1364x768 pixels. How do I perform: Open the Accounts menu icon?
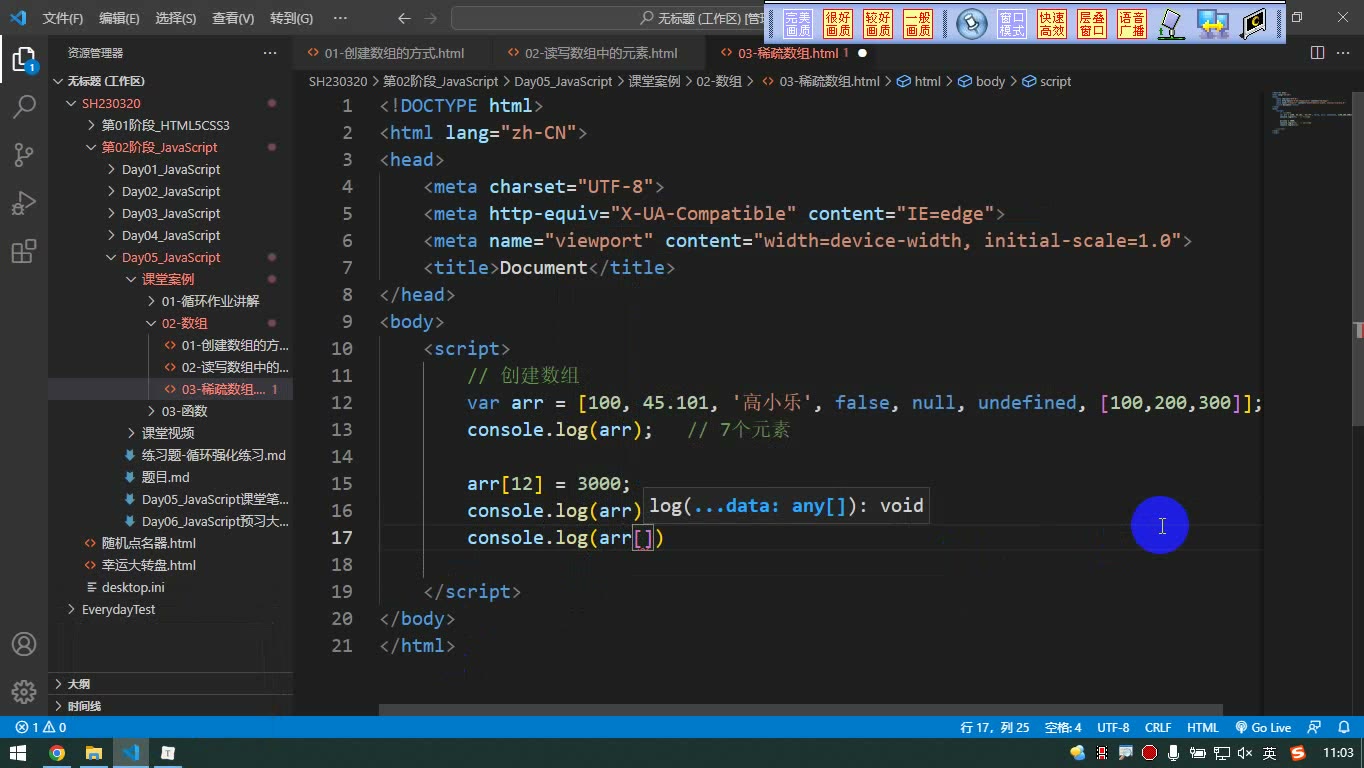(x=24, y=644)
